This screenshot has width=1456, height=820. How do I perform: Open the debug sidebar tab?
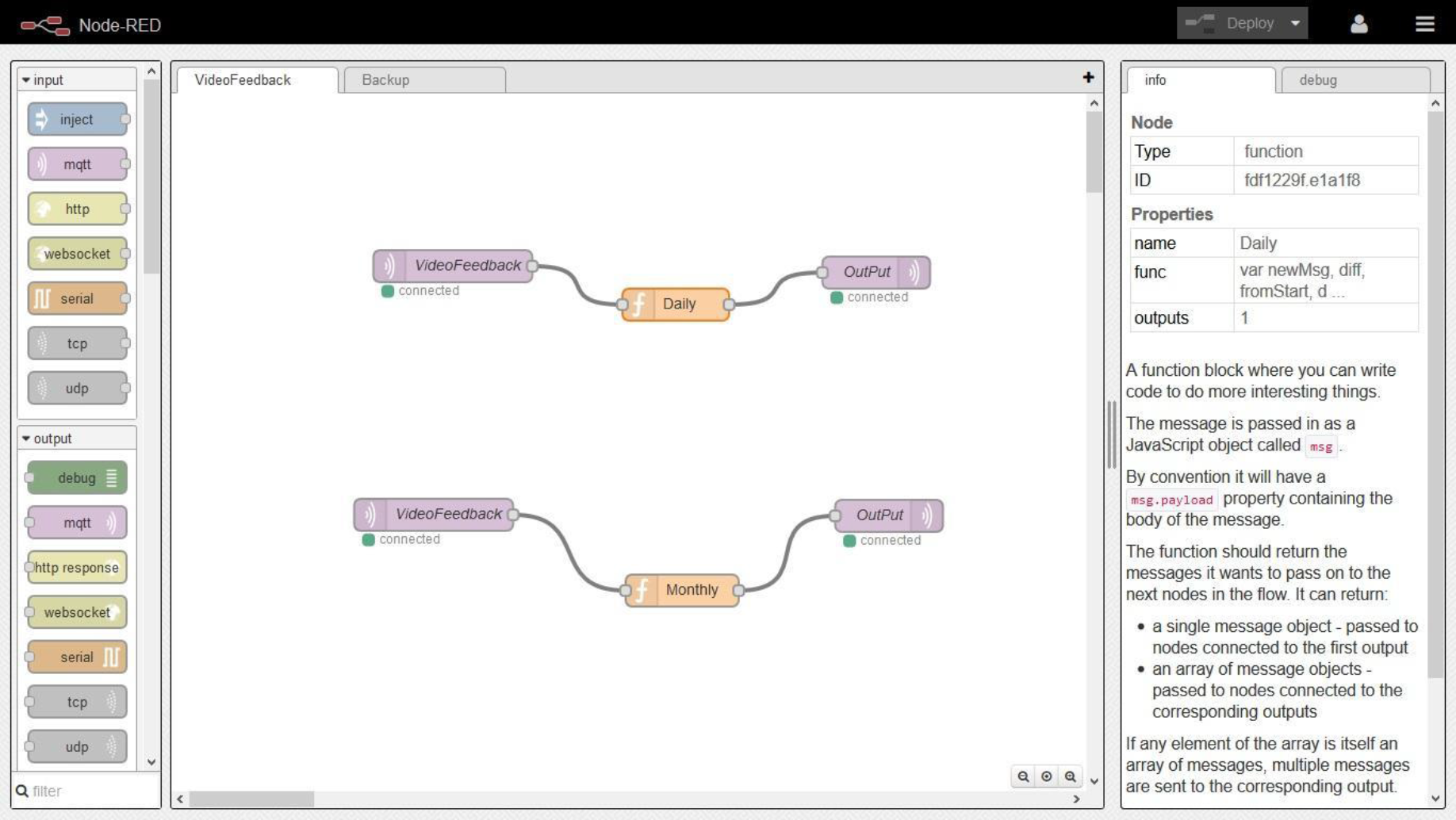1355,80
